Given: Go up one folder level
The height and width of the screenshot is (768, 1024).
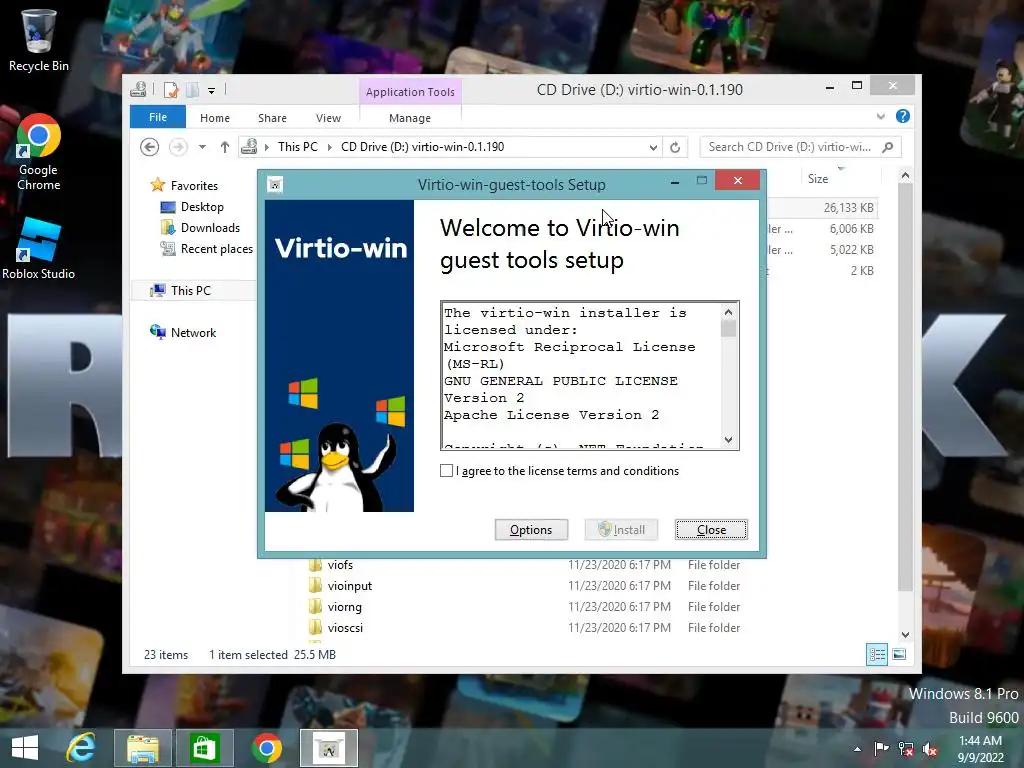Looking at the screenshot, I should click(x=225, y=147).
